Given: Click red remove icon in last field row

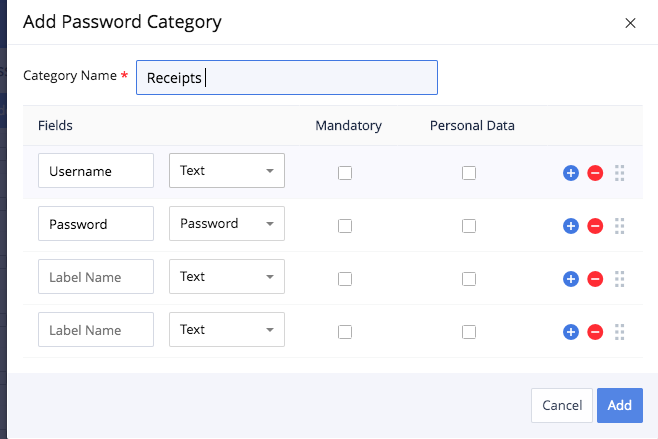Looking at the screenshot, I should click(x=594, y=331).
